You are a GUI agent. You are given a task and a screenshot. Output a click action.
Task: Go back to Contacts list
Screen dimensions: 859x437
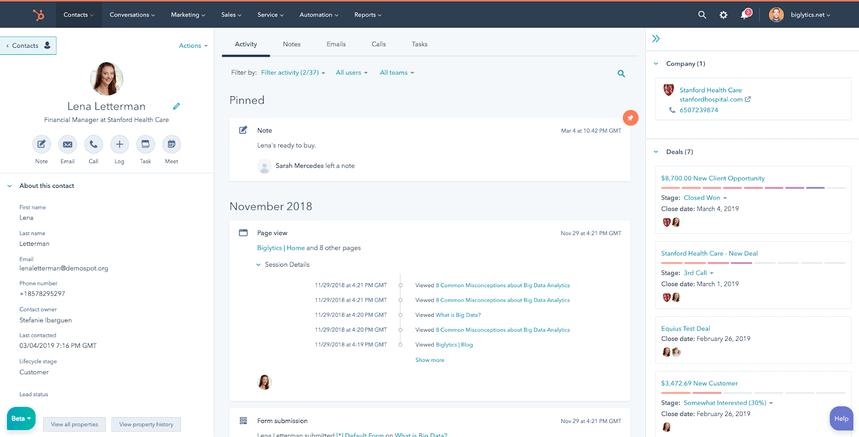click(x=28, y=46)
